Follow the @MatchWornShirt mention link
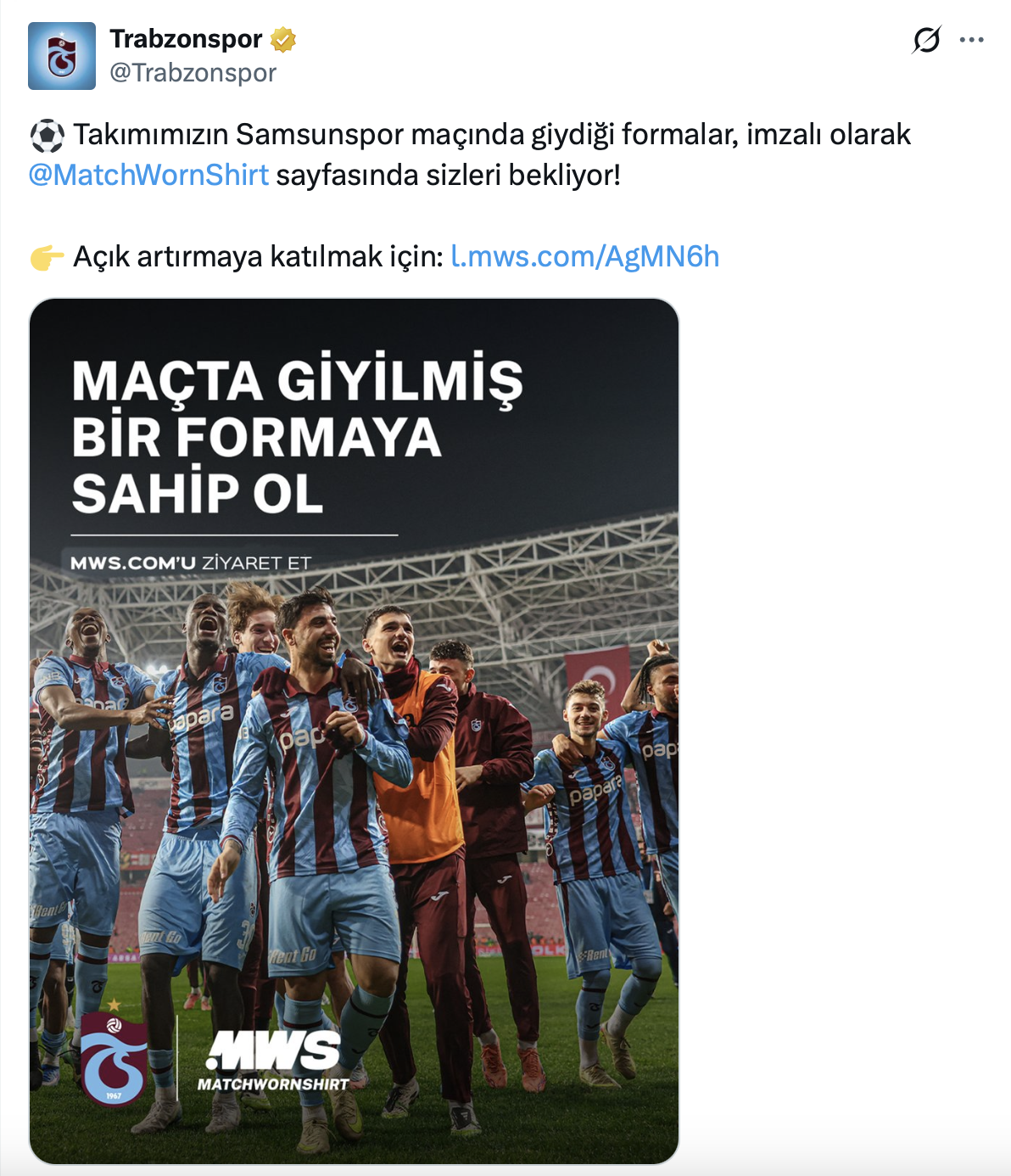 click(x=148, y=175)
